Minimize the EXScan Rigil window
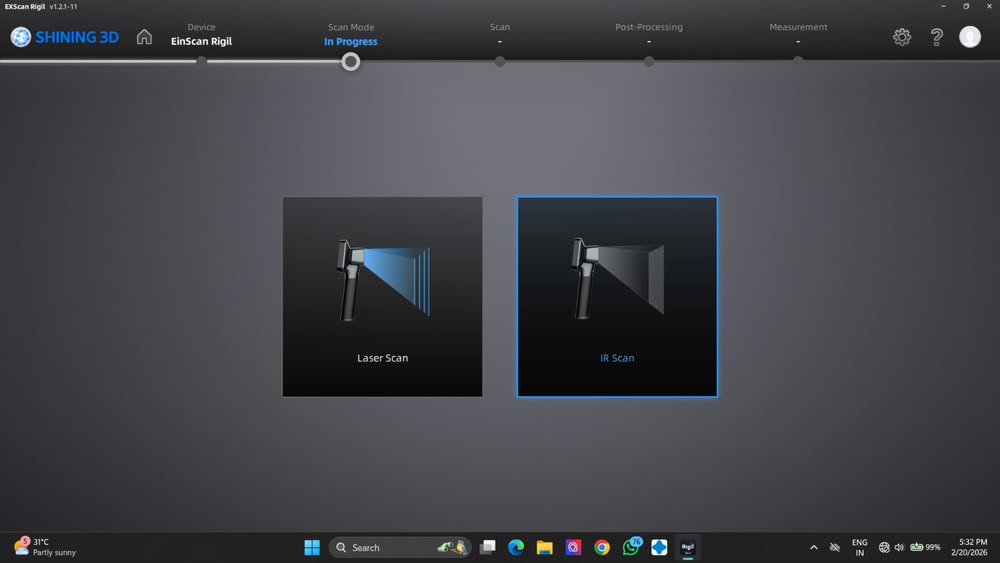Screen dimensions: 1000x563 (x=943, y=6)
